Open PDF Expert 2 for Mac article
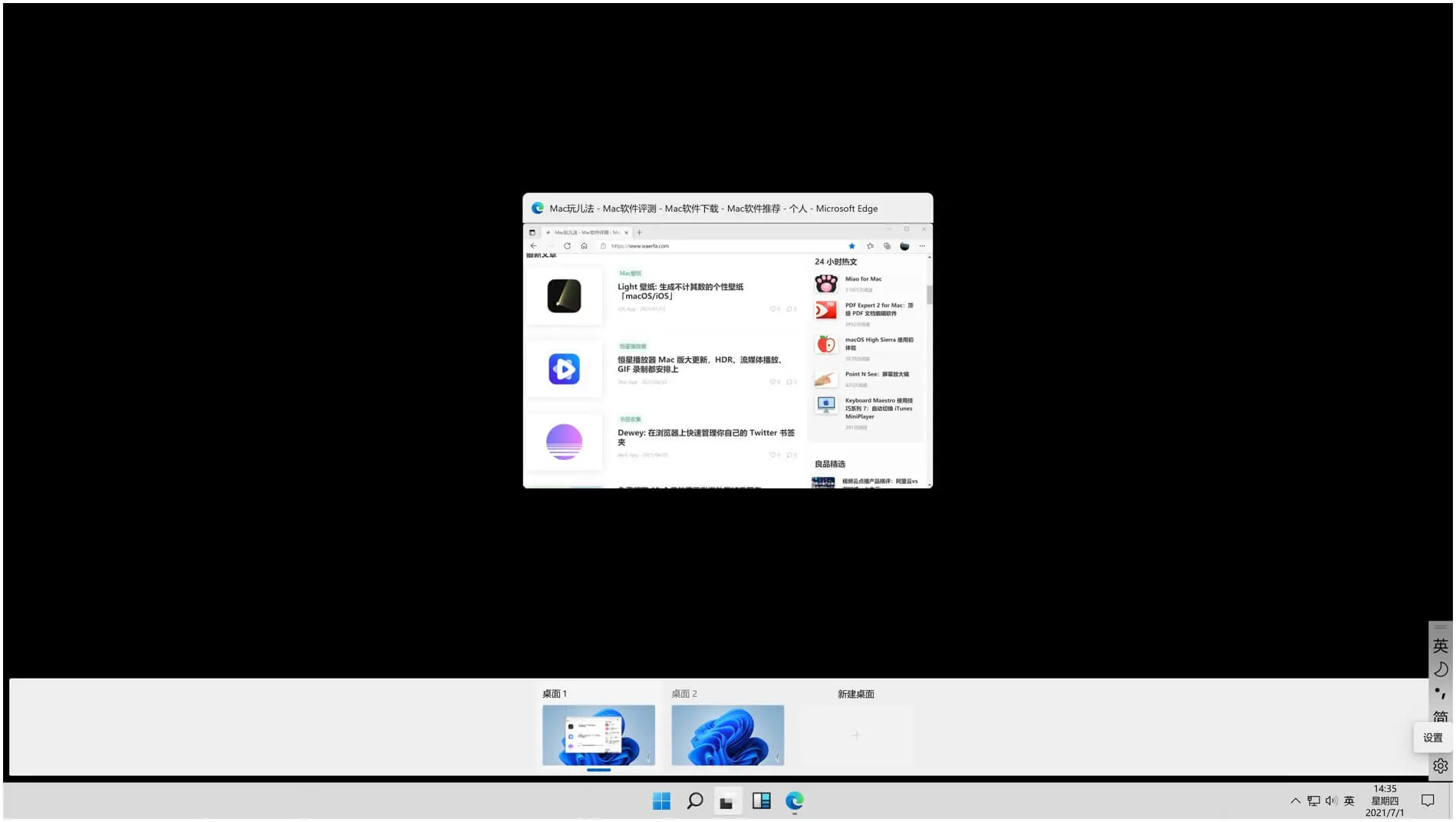This screenshot has width=1456, height=822. click(x=879, y=309)
